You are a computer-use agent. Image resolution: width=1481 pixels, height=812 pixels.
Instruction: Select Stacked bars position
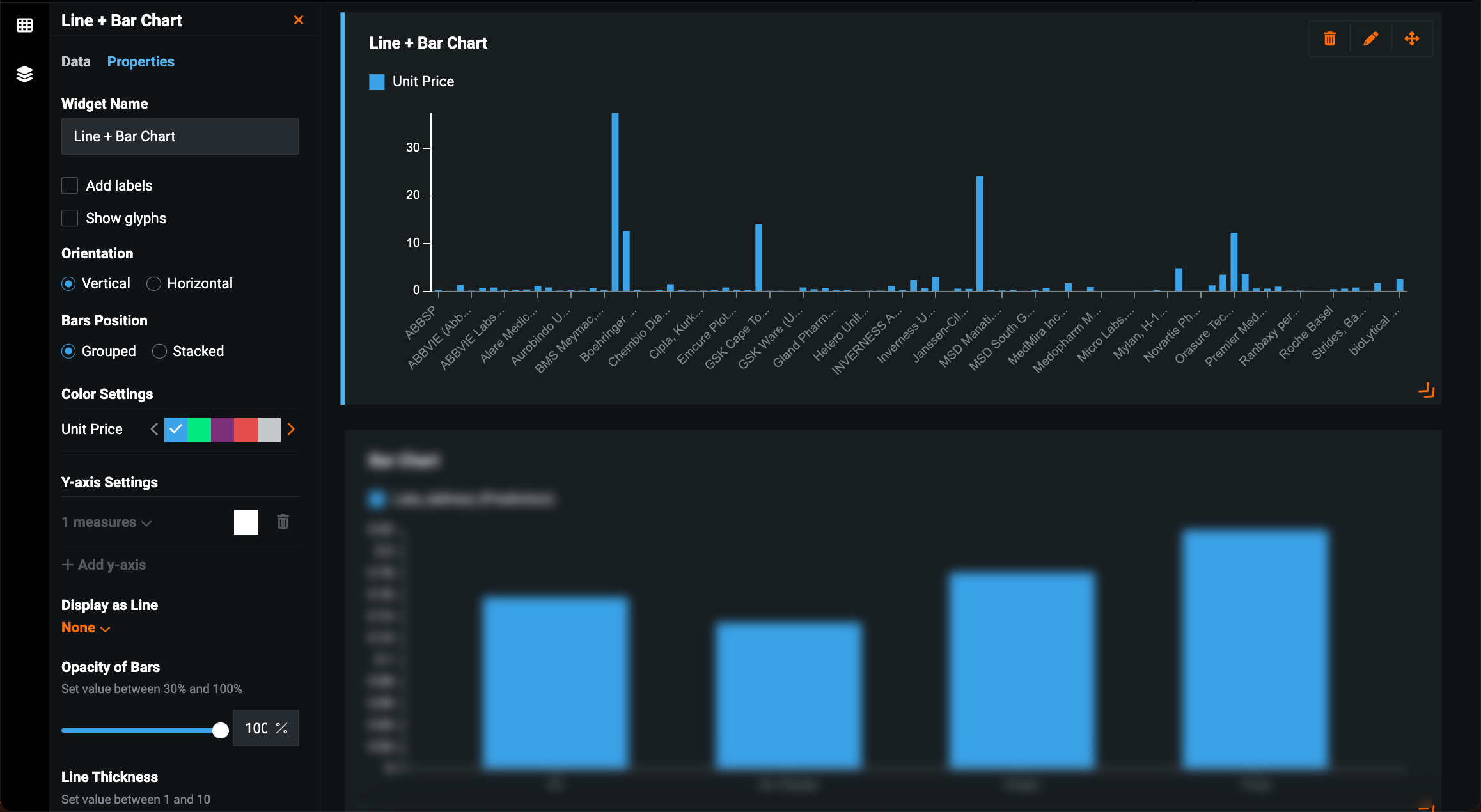[159, 352]
